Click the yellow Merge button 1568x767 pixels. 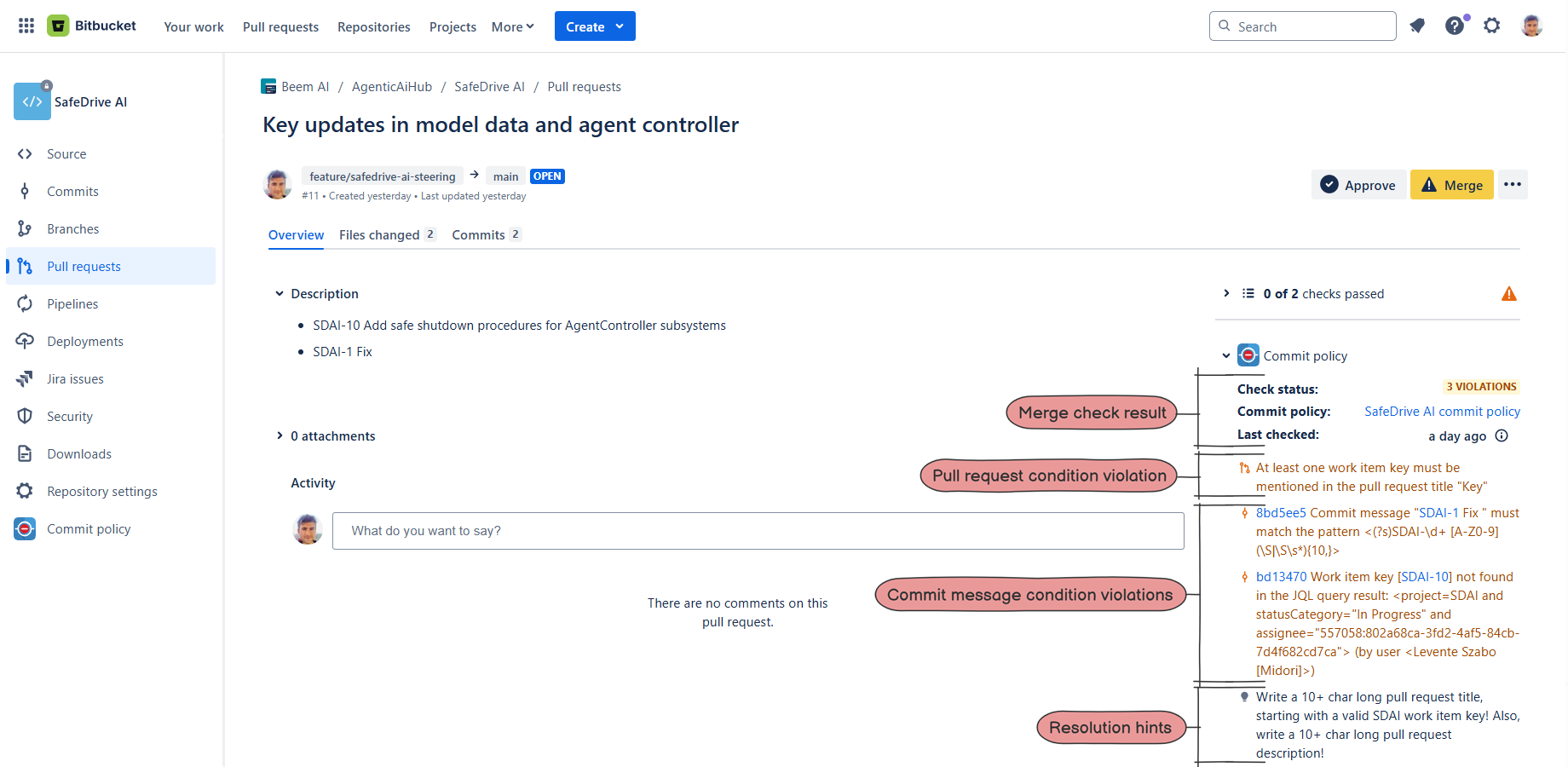tap(1451, 185)
